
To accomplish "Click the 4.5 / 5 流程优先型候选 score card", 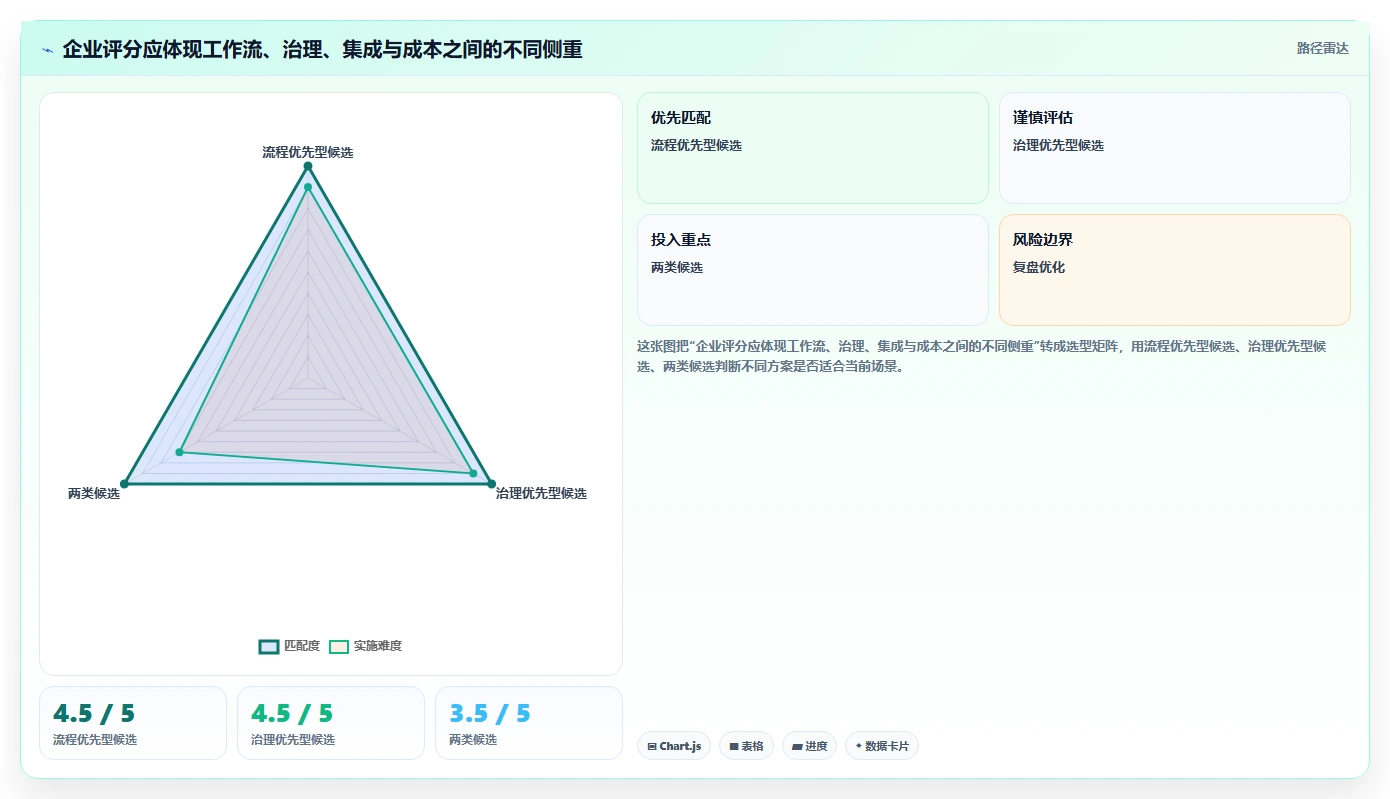I will click(x=133, y=723).
